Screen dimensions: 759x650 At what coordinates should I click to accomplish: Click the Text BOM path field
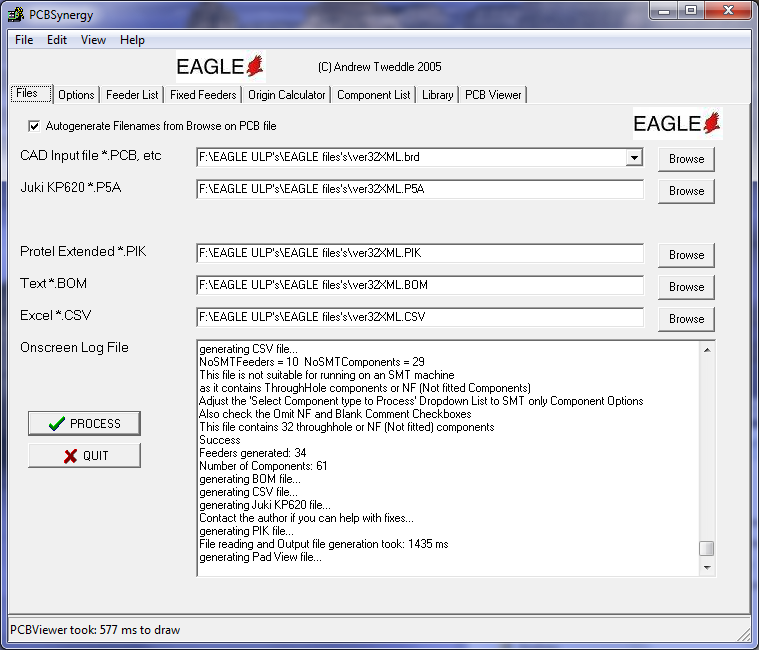click(420, 285)
